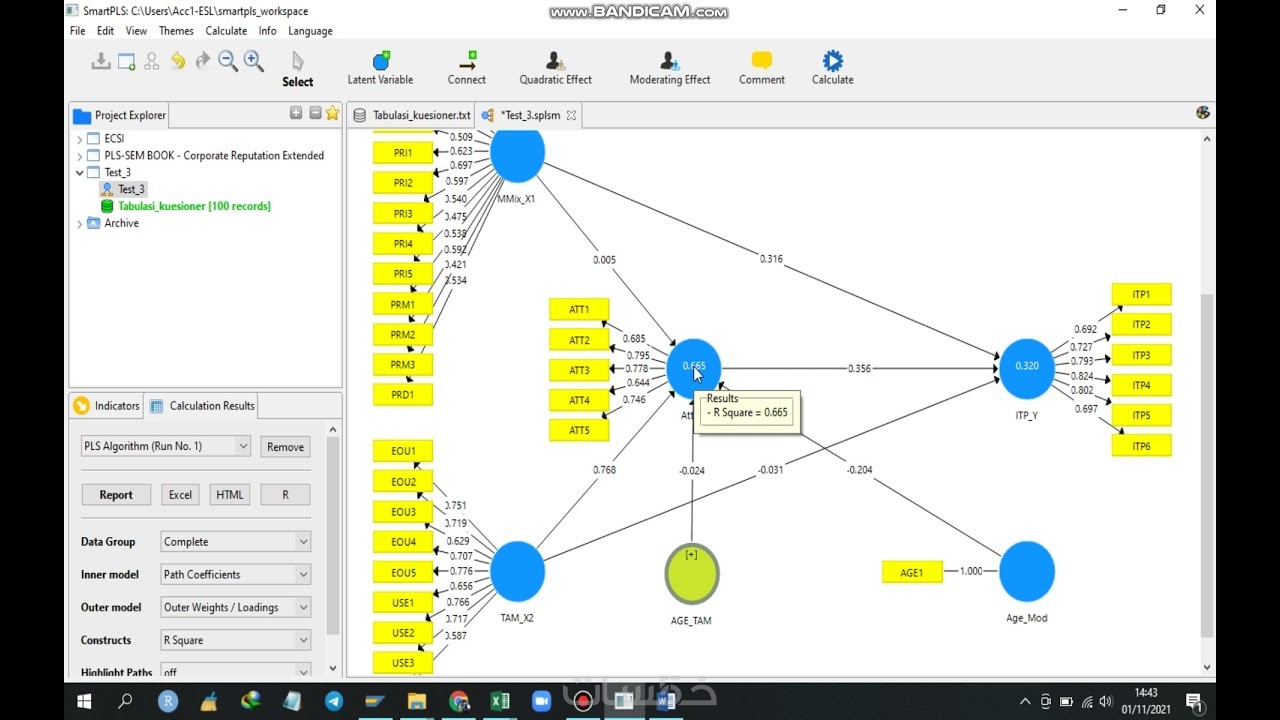Image resolution: width=1280 pixels, height=720 pixels.
Task: Expand all projects with the plus icon
Action: [296, 113]
